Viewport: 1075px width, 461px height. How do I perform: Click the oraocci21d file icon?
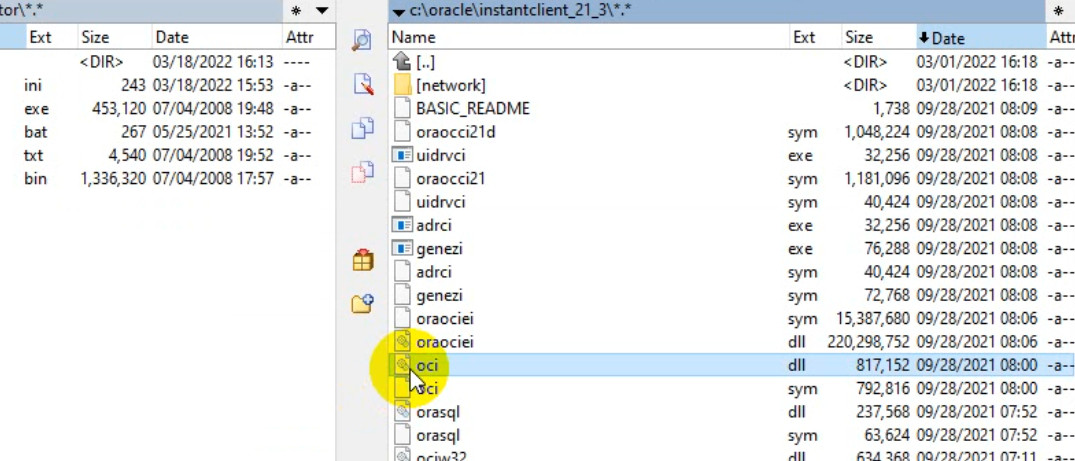click(402, 132)
